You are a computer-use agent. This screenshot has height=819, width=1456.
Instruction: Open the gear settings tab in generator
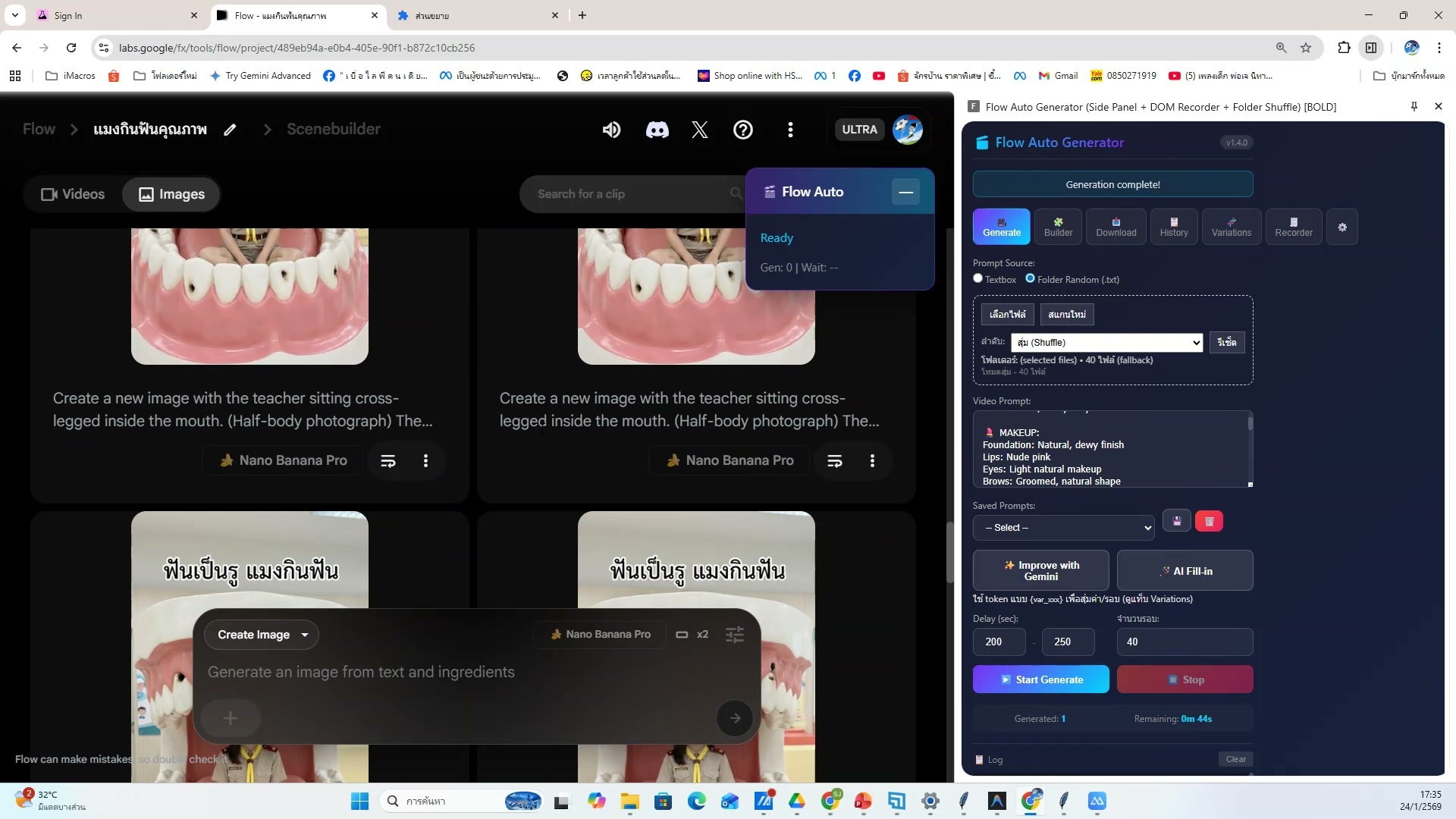tap(1342, 227)
